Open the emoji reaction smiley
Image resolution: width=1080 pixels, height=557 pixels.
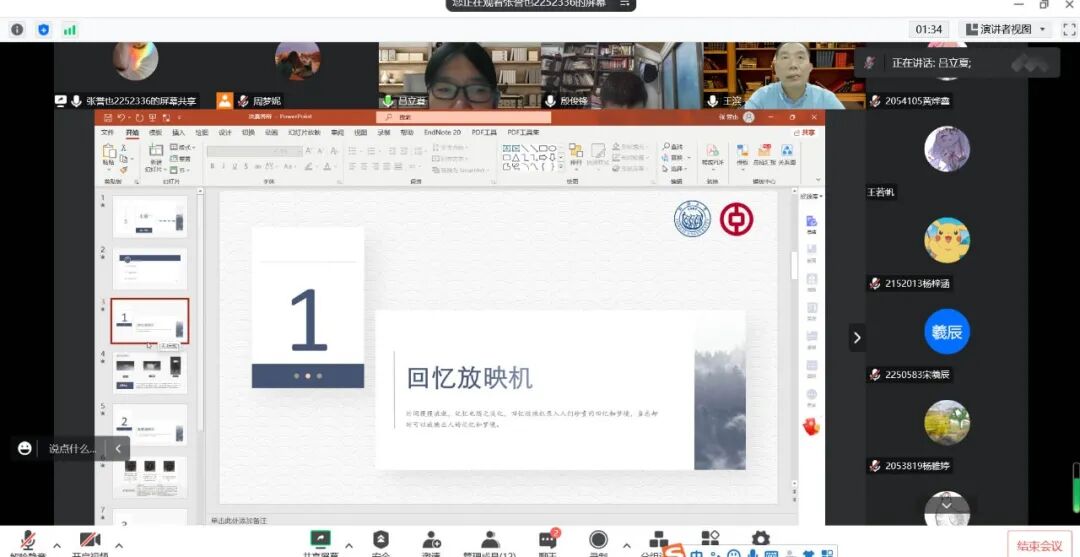pos(25,448)
